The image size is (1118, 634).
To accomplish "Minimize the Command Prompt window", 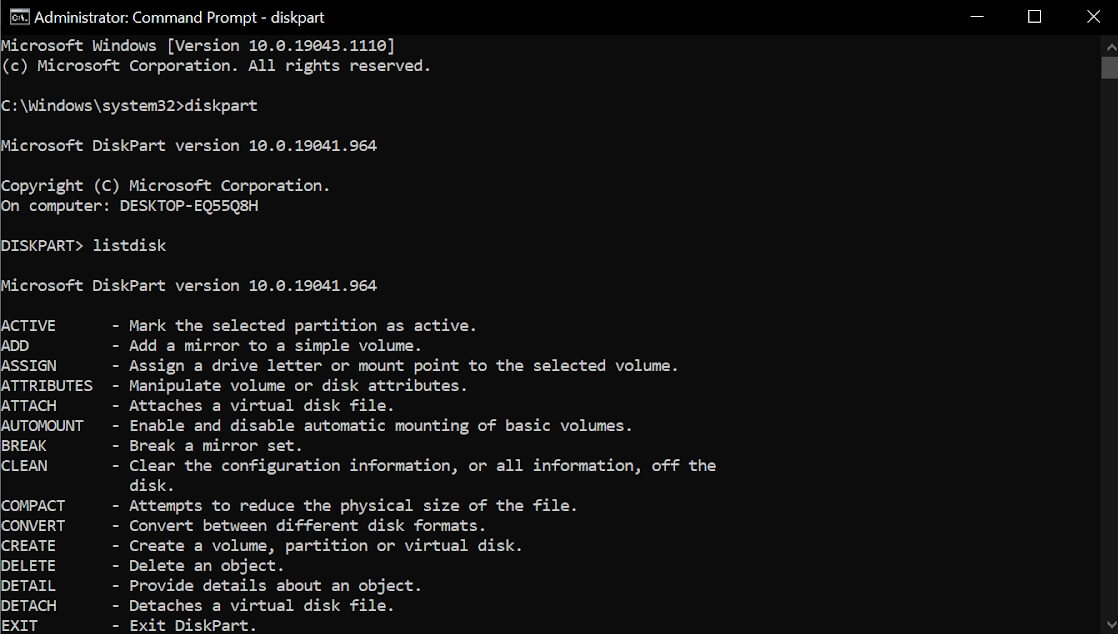I will 977,17.
